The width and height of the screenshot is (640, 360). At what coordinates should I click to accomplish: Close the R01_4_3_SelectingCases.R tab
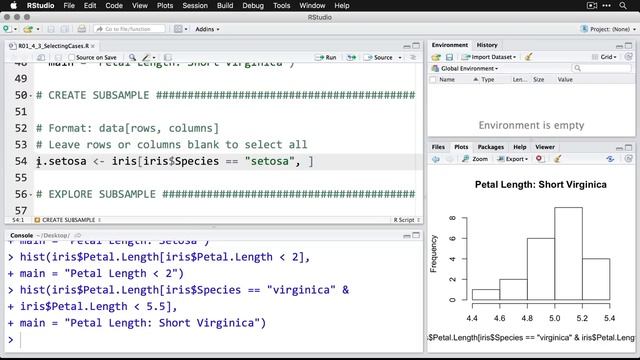pyautogui.click(x=93, y=46)
